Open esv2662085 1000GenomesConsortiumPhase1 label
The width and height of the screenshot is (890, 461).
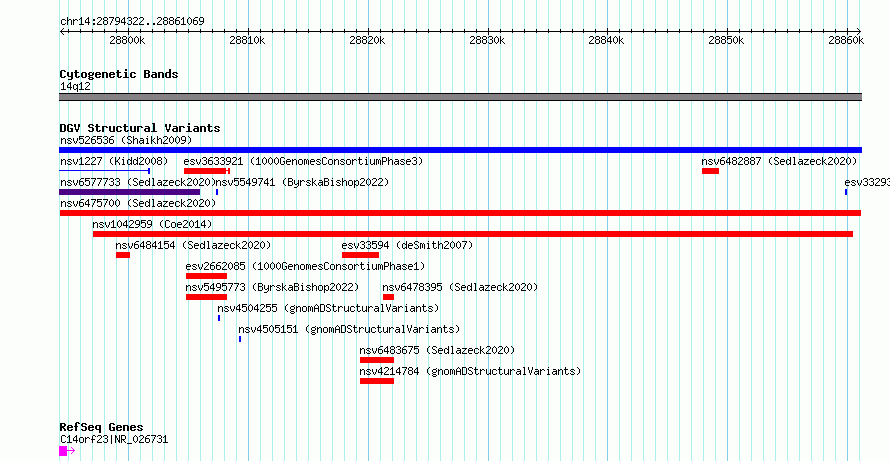pos(305,266)
